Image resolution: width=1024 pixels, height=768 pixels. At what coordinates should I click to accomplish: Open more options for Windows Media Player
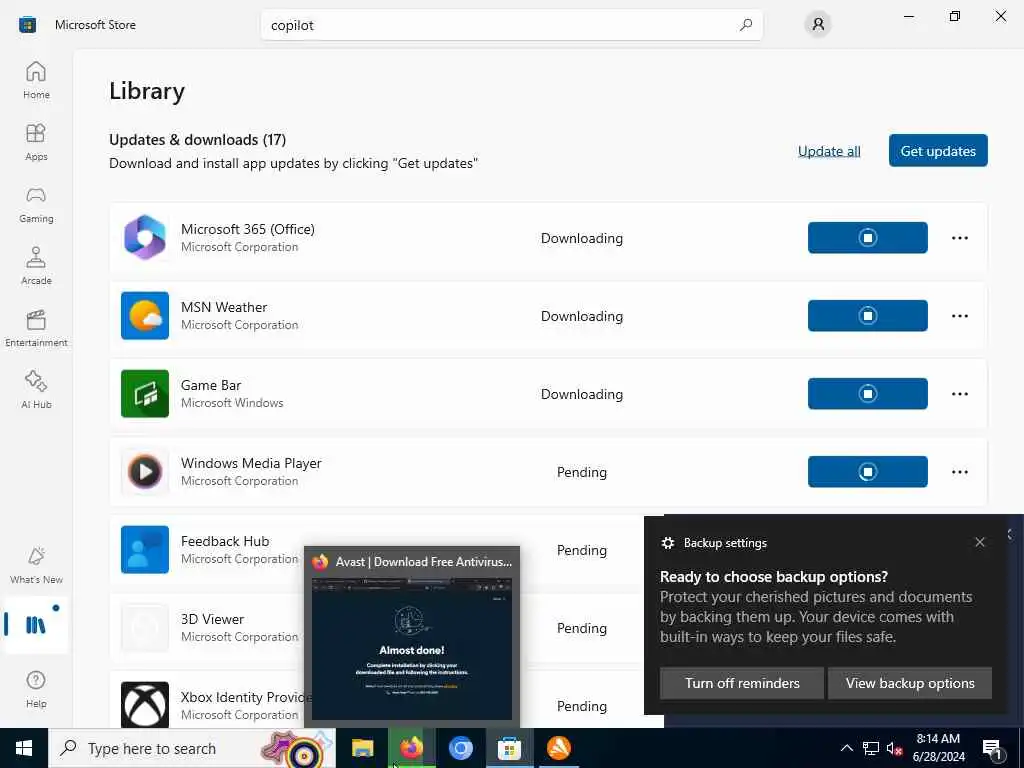959,472
